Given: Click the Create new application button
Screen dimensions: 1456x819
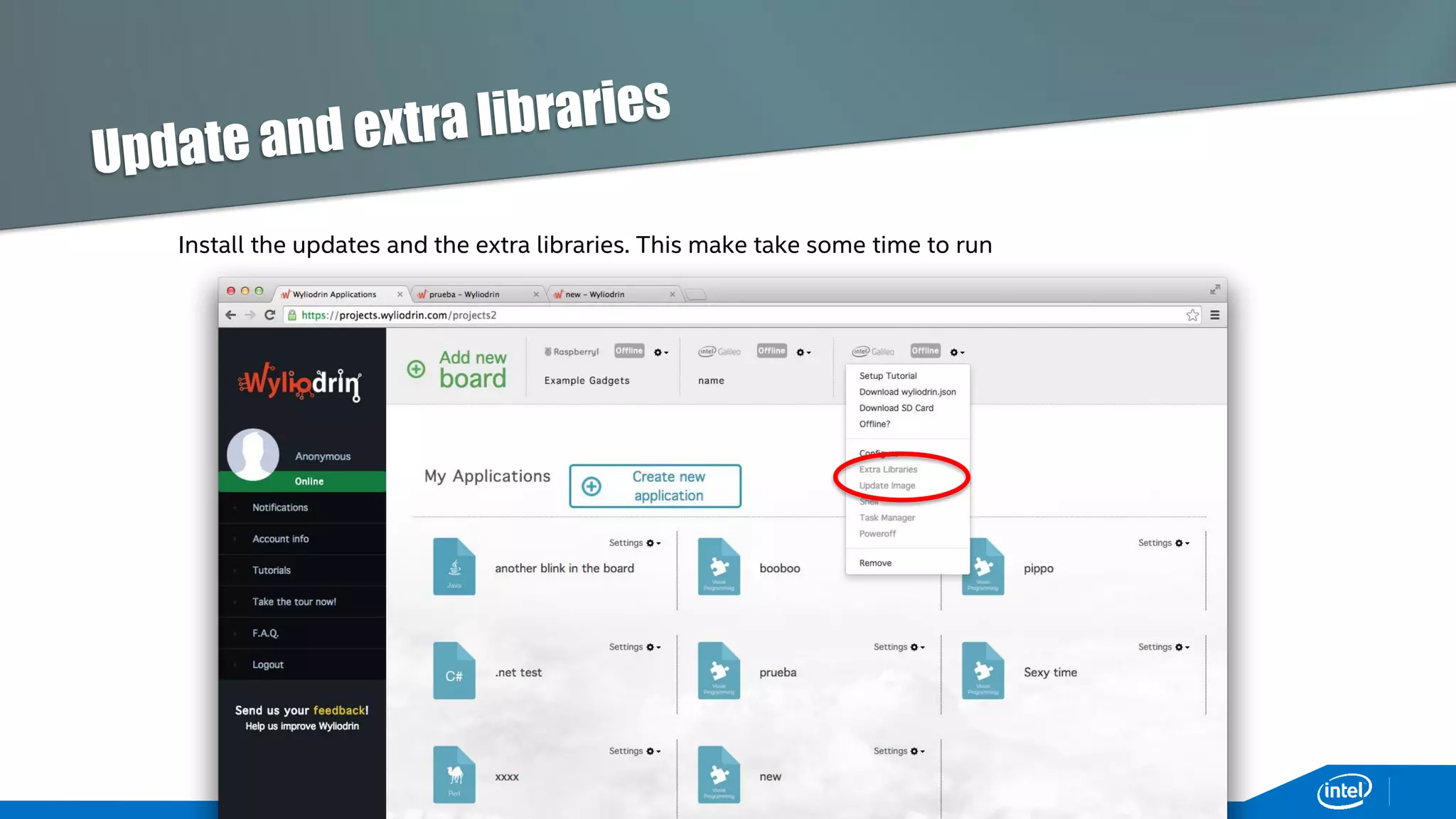Looking at the screenshot, I should [655, 486].
